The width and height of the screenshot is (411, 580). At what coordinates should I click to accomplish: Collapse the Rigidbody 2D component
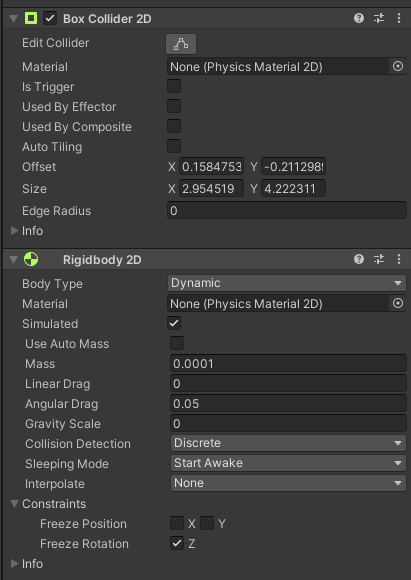pyautogui.click(x=14, y=259)
